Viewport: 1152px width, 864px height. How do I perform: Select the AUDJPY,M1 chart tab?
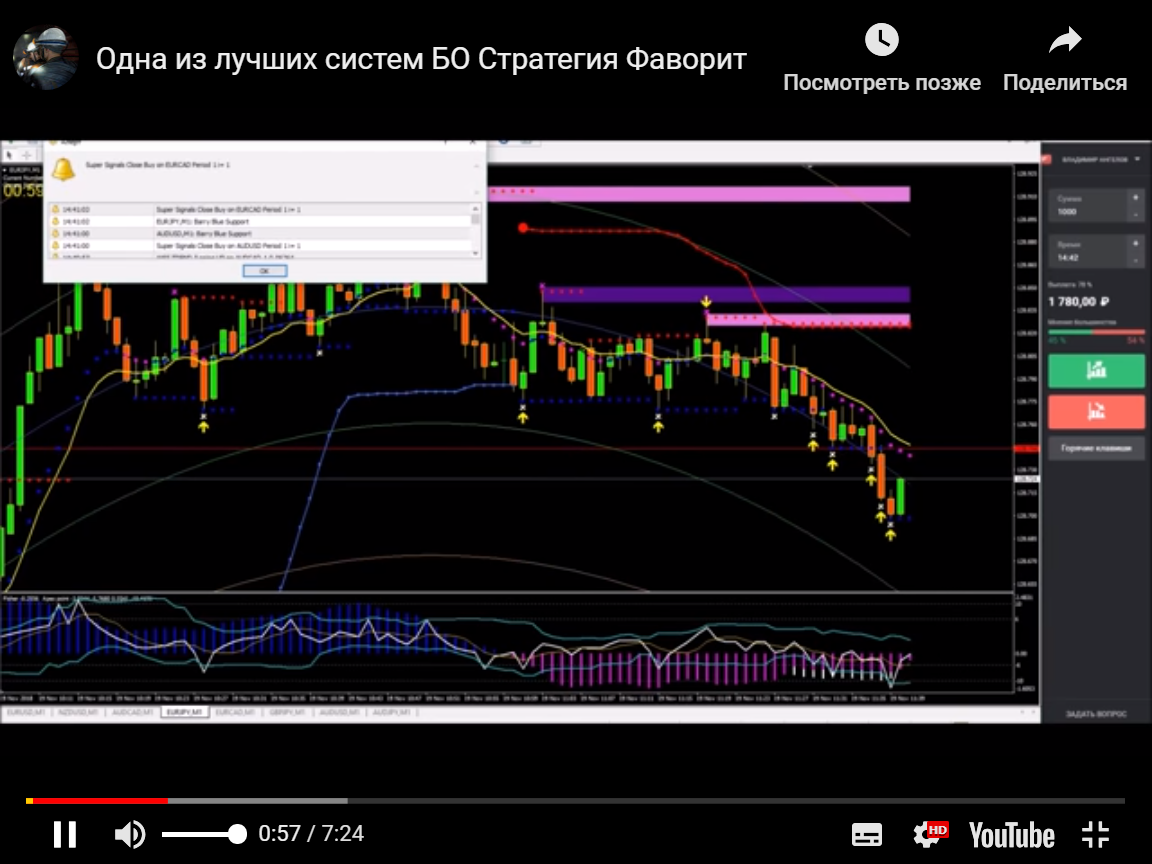(x=392, y=713)
